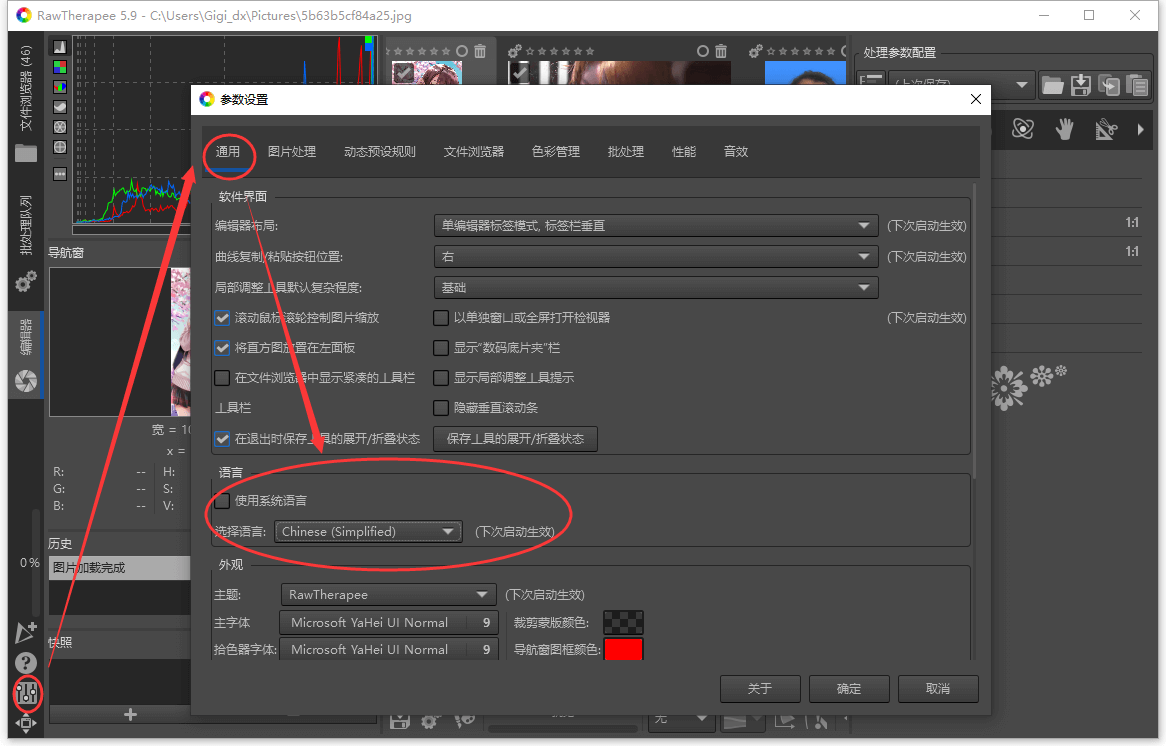1166x746 pixels.
Task: Select 图片加载完成 history entry
Action: tap(120, 567)
